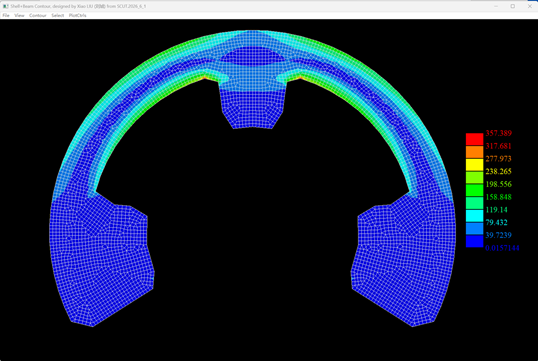538x361 pixels.
Task: Open the File menu
Action: coord(6,15)
